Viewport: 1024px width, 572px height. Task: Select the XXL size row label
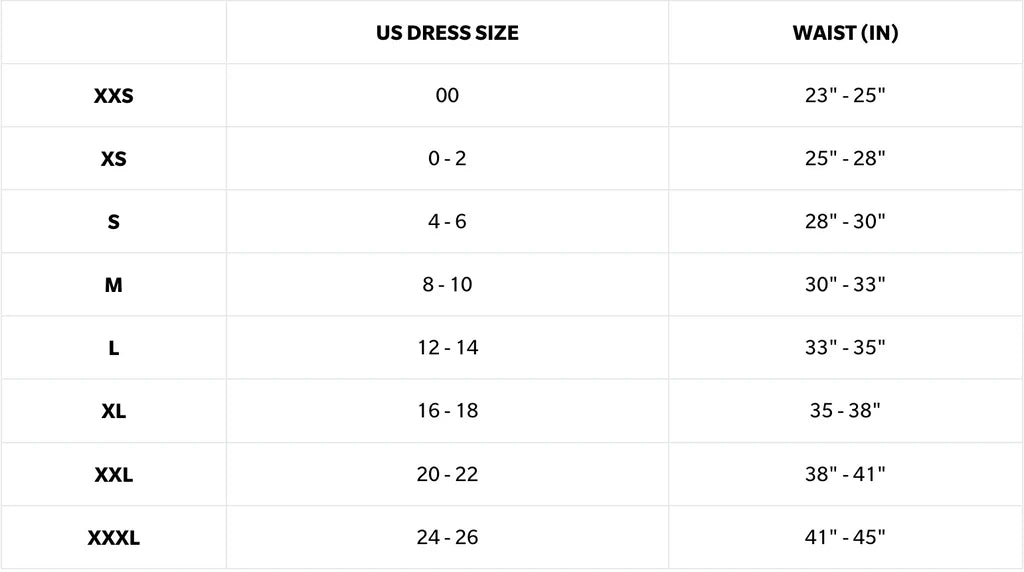click(x=114, y=475)
